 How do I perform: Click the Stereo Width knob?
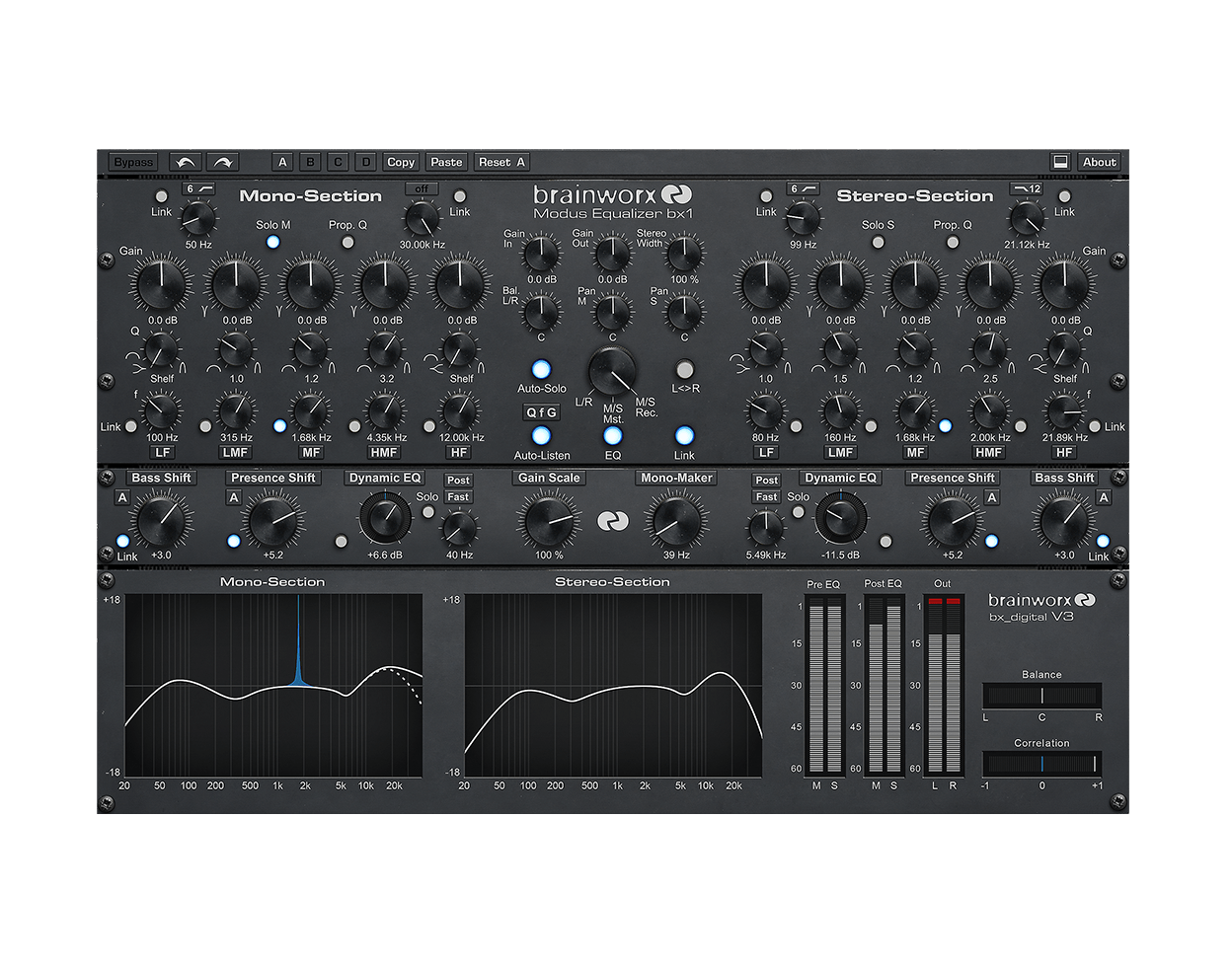click(x=684, y=254)
